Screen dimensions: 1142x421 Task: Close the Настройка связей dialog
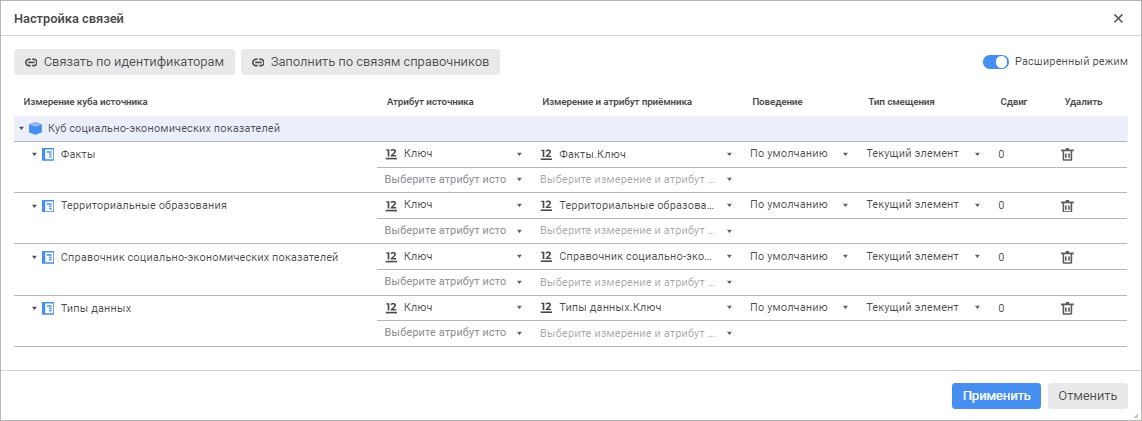(1118, 18)
